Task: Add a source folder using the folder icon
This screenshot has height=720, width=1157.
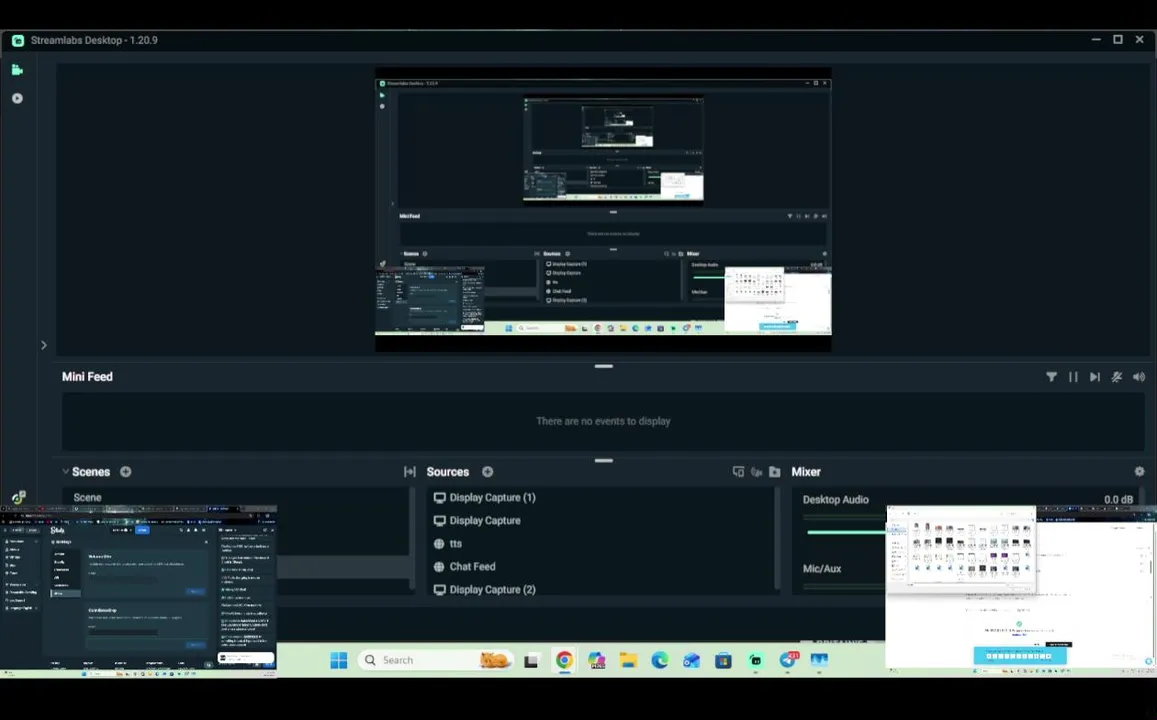Action: (x=775, y=471)
